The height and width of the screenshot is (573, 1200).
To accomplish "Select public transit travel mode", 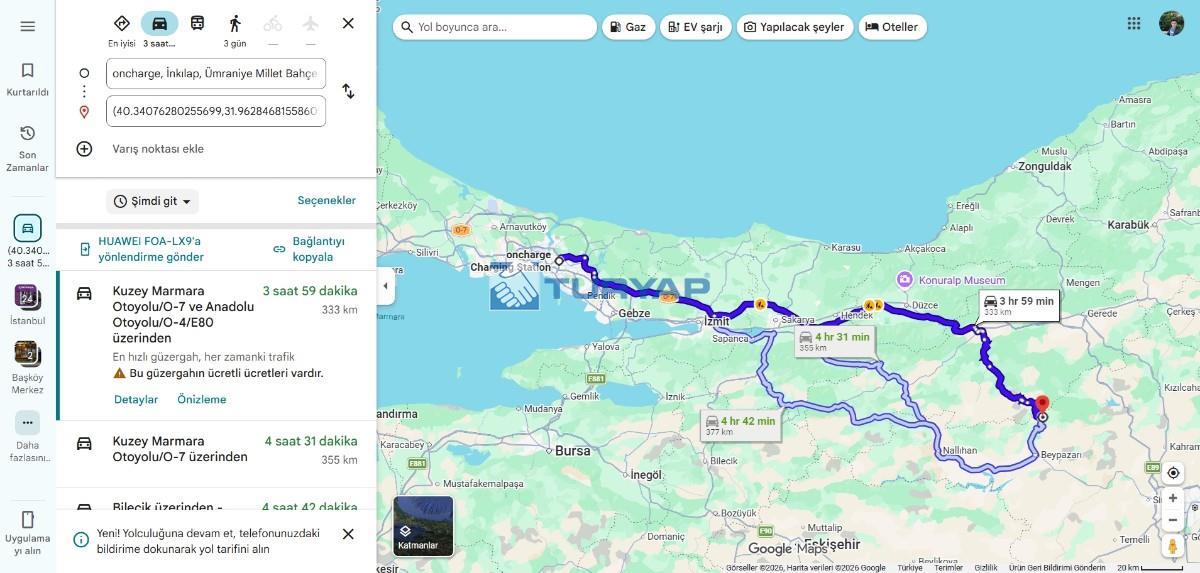I will pos(197,23).
